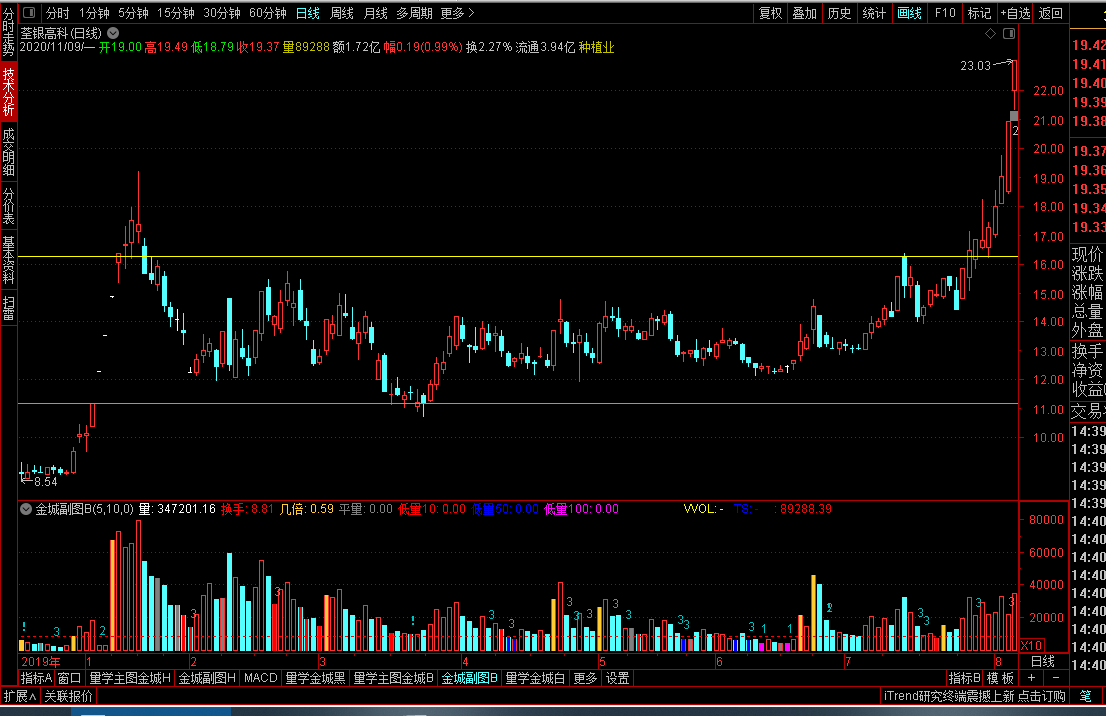Switch to 分时 timeframe
Screen dimensions: 1106x716
[x=58, y=13]
